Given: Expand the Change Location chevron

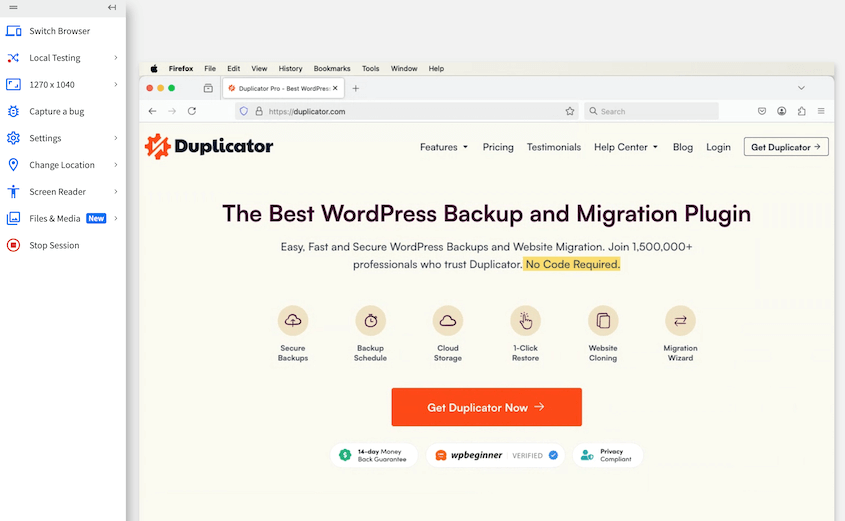Looking at the screenshot, I should [116, 165].
